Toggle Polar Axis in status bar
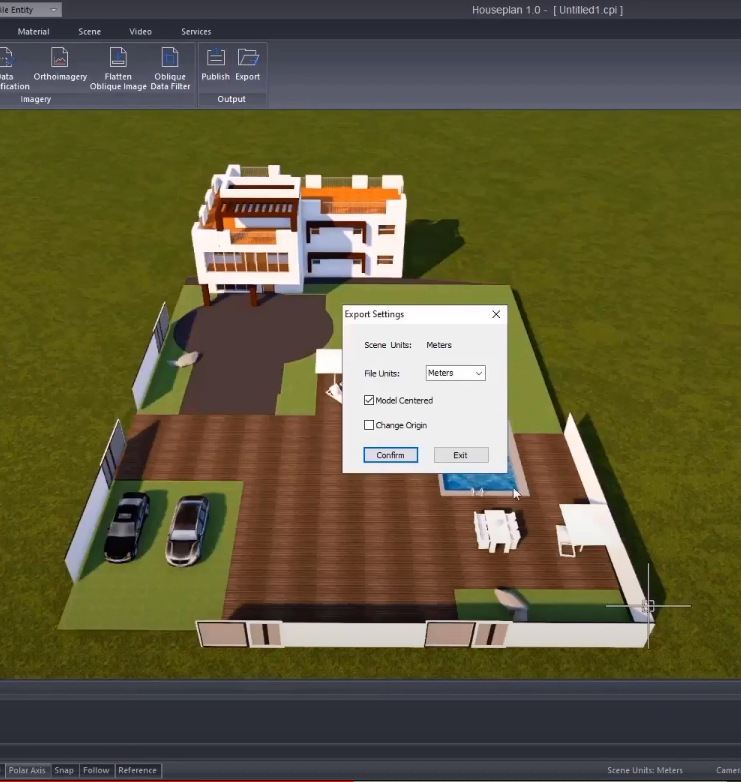This screenshot has width=741, height=782. click(27, 771)
